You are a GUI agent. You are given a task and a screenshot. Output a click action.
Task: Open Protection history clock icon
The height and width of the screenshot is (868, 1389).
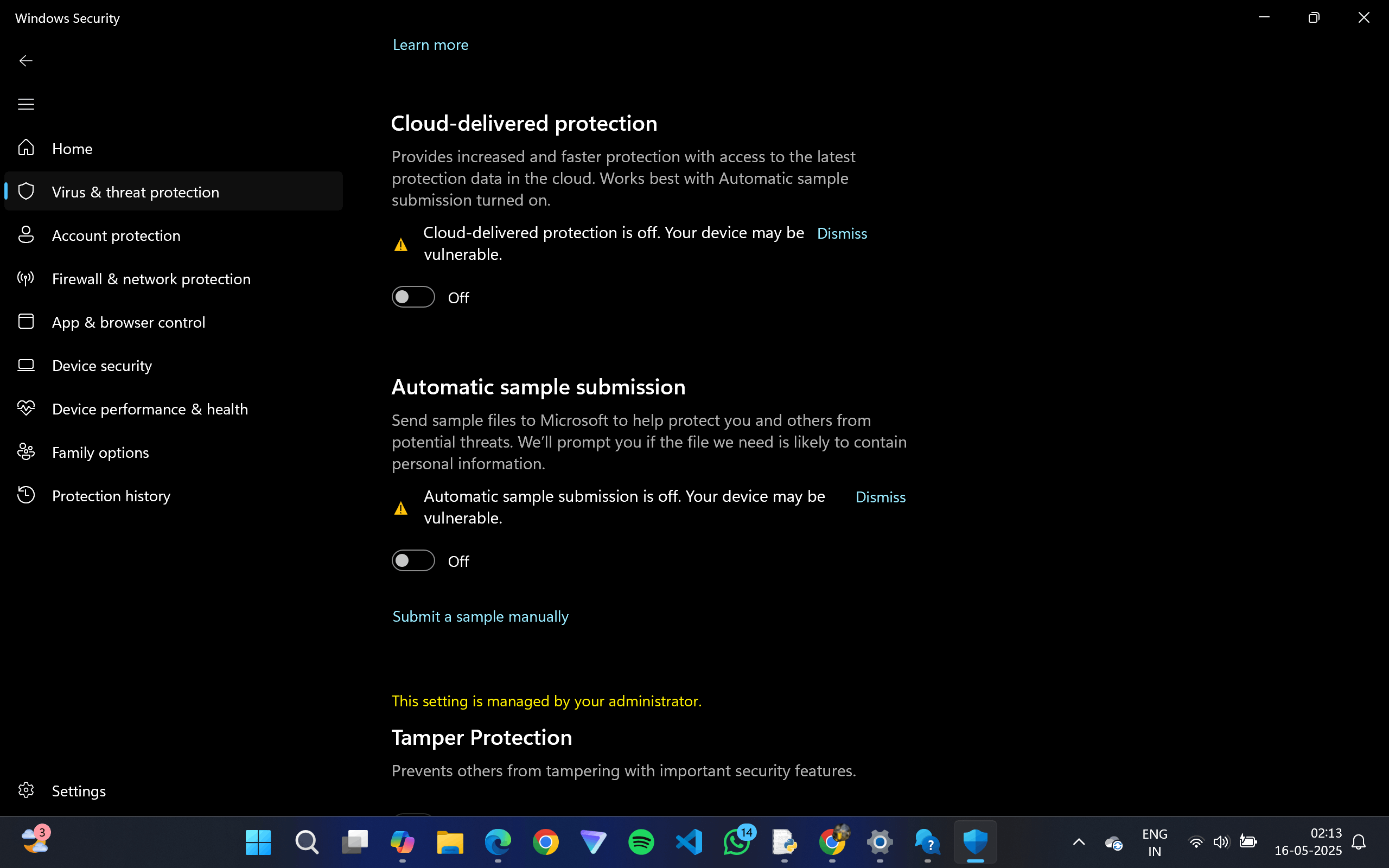tap(26, 495)
